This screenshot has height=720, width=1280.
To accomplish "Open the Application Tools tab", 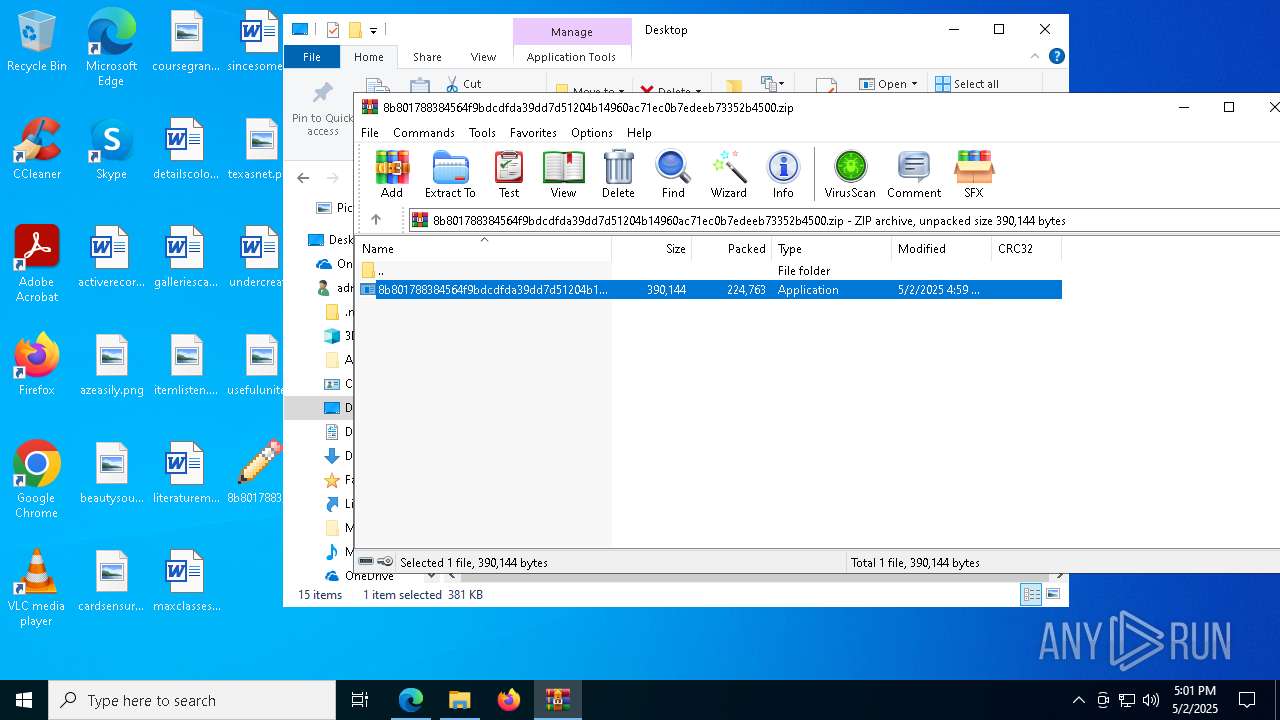I will [x=571, y=57].
